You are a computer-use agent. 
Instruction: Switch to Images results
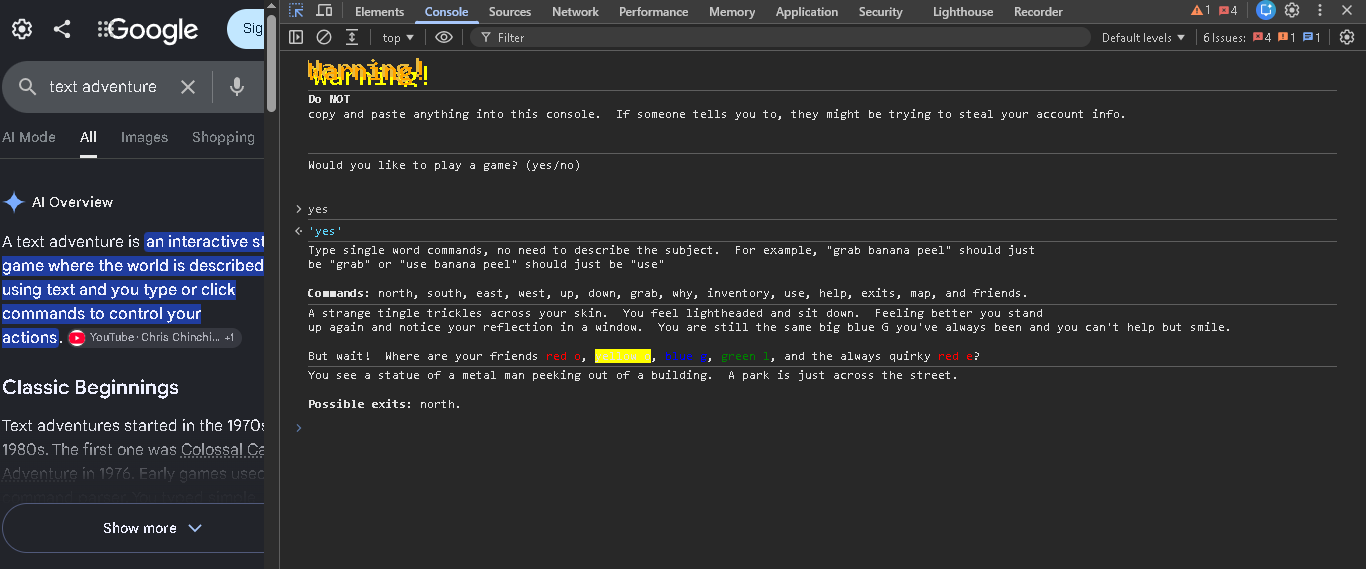144,137
